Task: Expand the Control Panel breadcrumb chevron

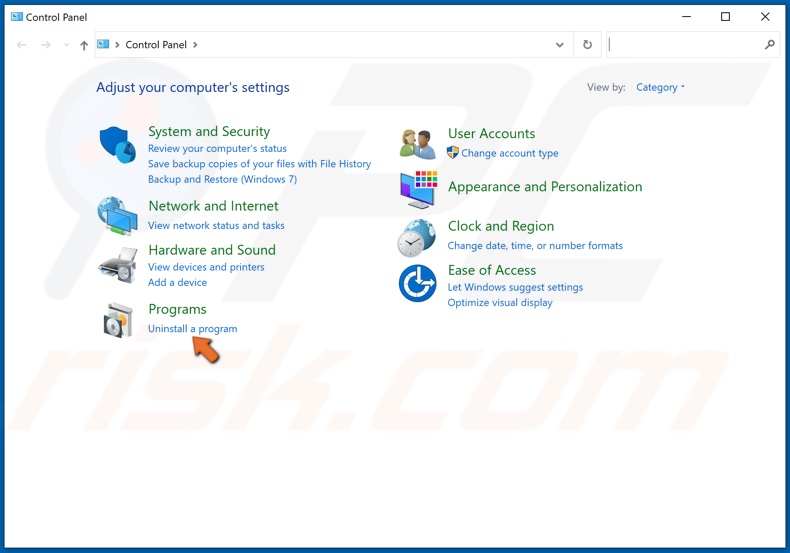Action: click(195, 45)
